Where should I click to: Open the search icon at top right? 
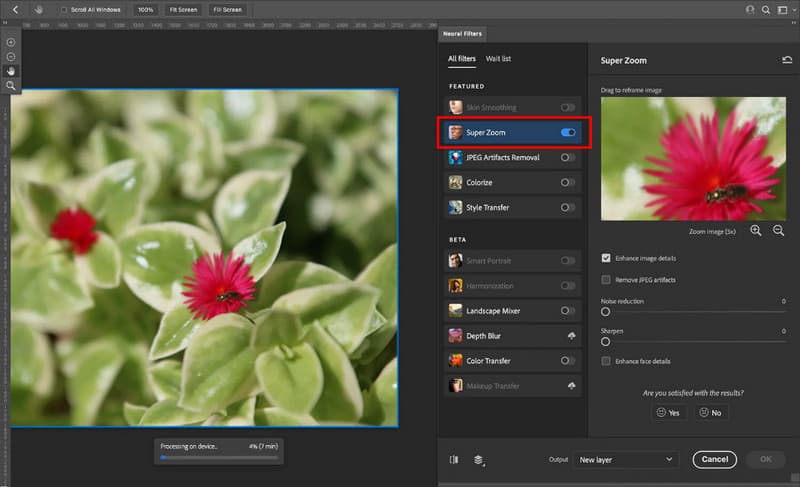766,10
